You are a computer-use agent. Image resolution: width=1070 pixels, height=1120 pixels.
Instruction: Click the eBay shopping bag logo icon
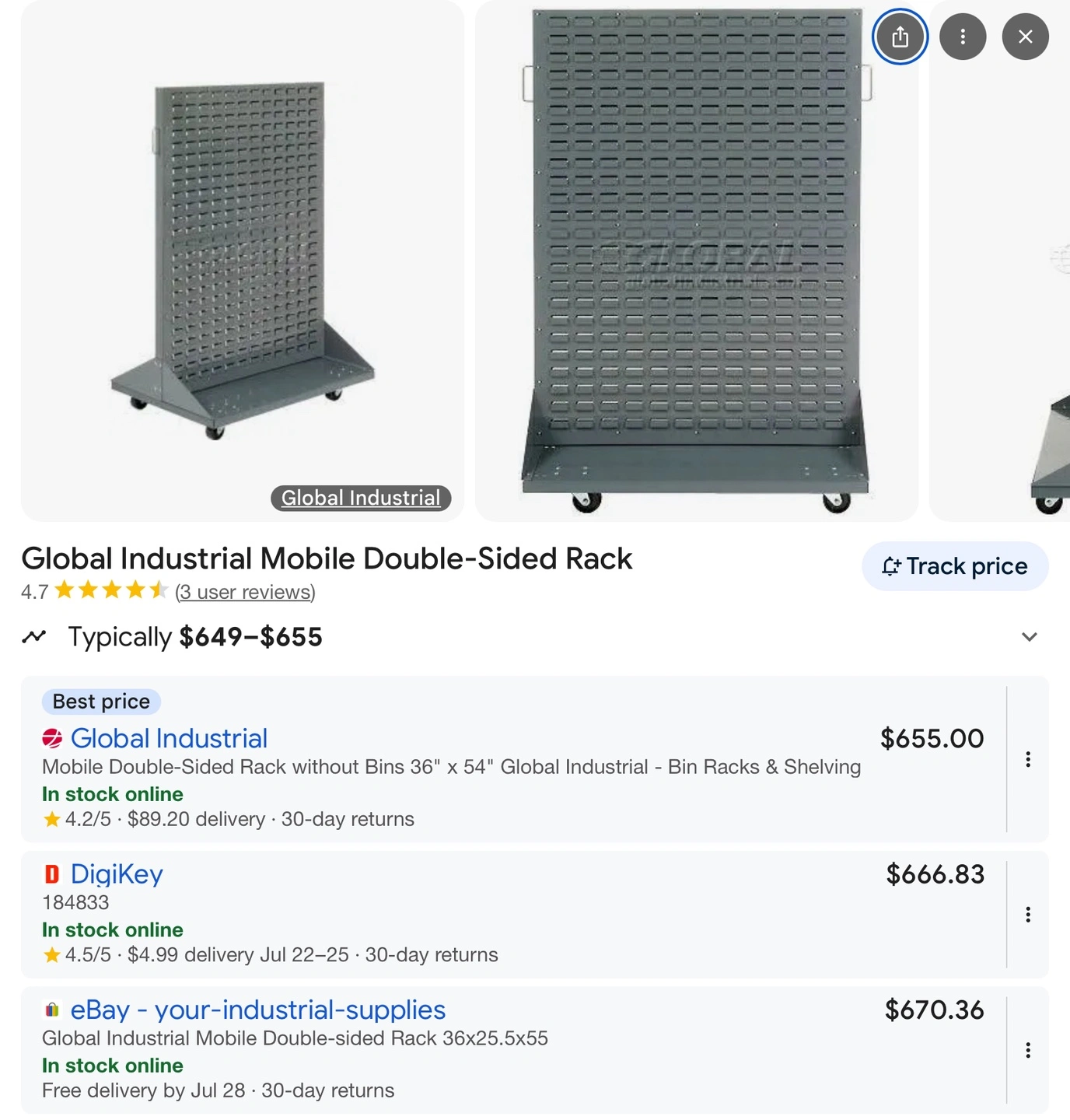coord(52,1010)
